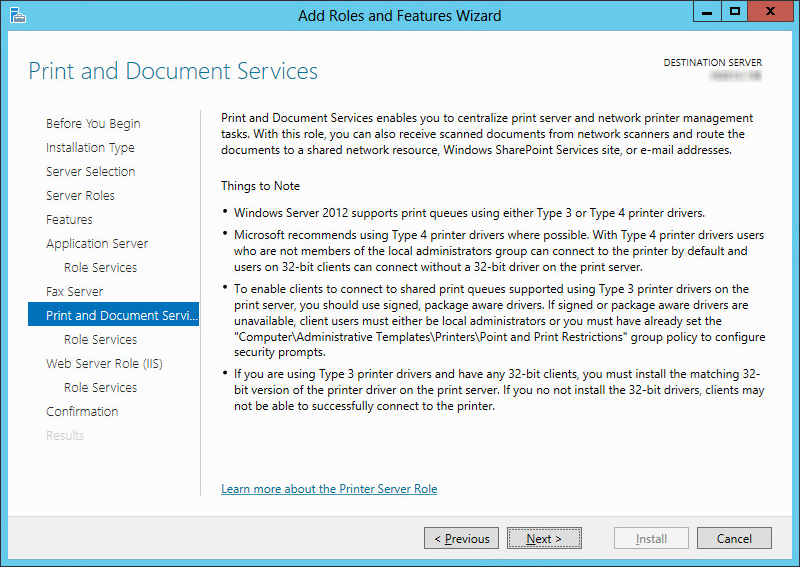
Task: Open the Application Server page
Action: tap(97, 244)
